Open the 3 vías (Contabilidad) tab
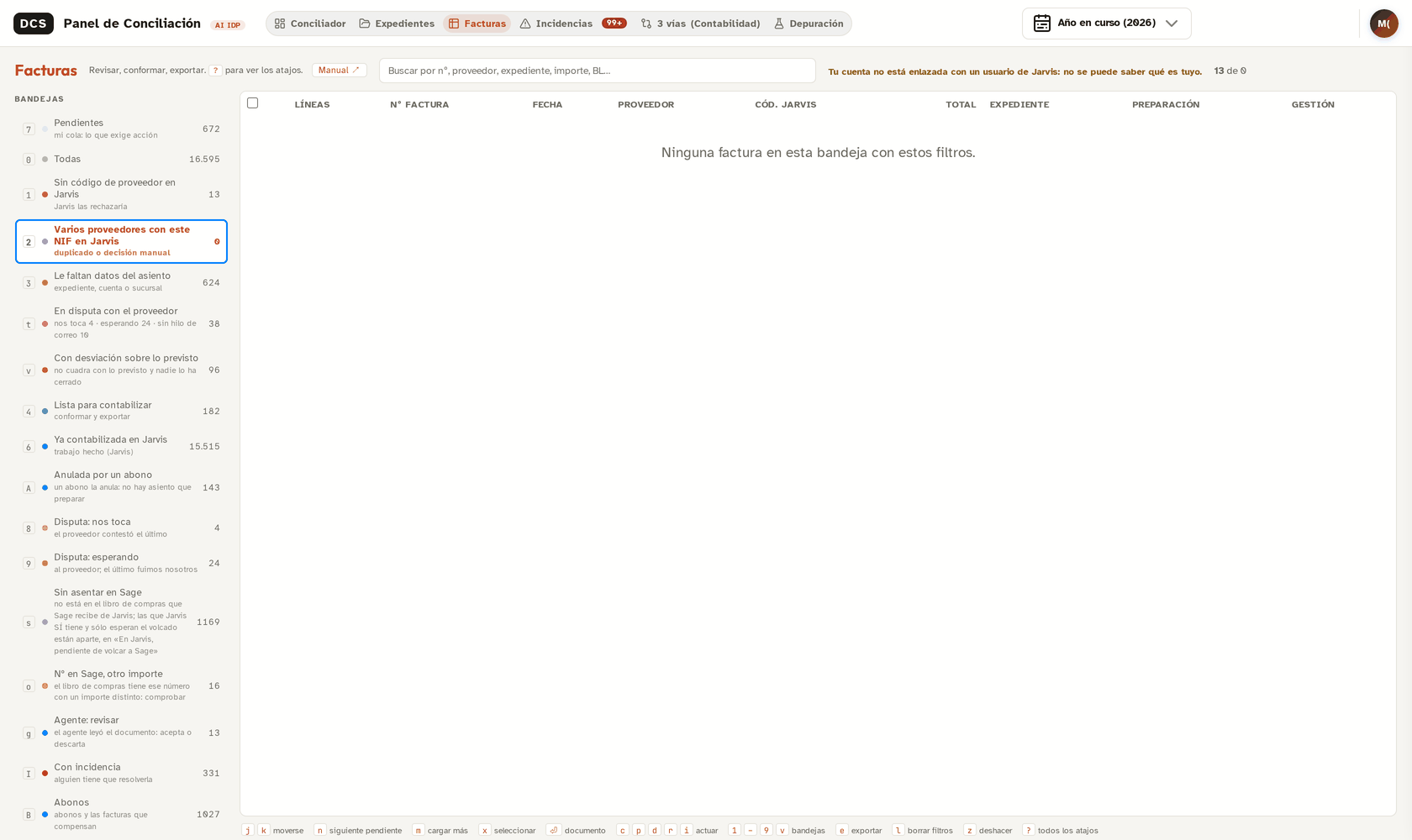Viewport: 1412px width, 840px height. [x=700, y=24]
